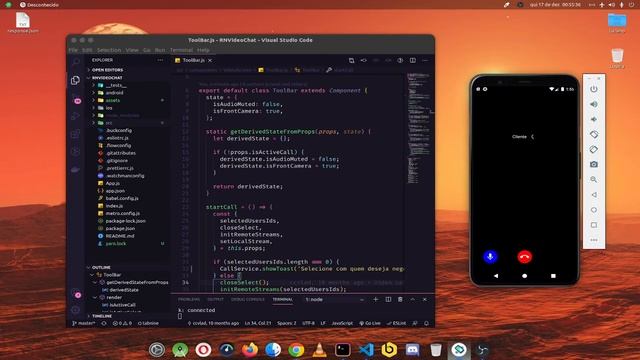Collapse getDerivedStateFromProps in outline

(95, 282)
